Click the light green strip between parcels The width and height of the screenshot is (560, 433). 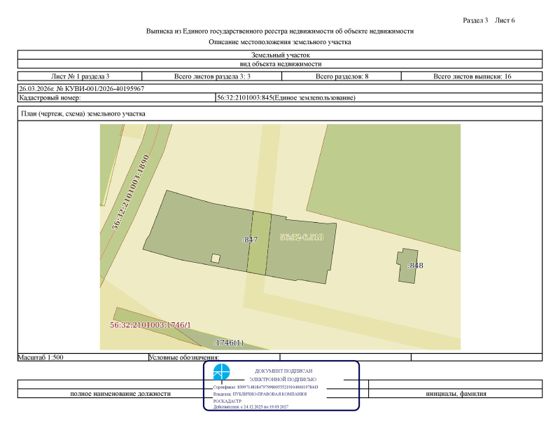click(259, 243)
